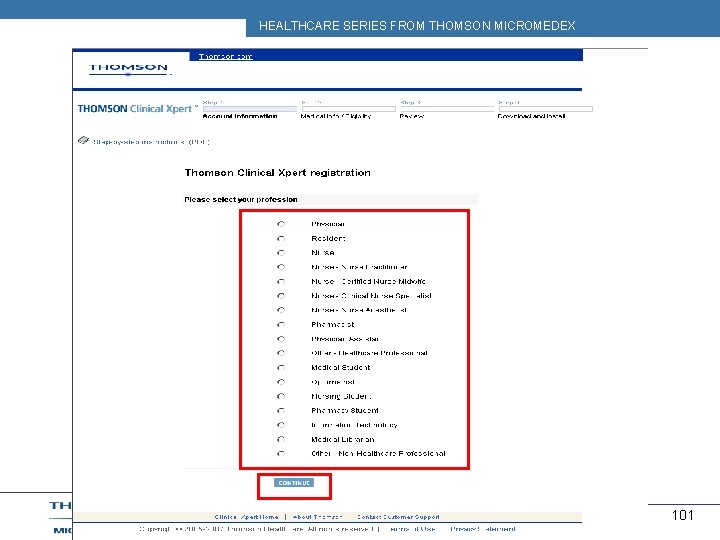The height and width of the screenshot is (540, 720).
Task: Click the slide page number 101
Action: [x=682, y=515]
